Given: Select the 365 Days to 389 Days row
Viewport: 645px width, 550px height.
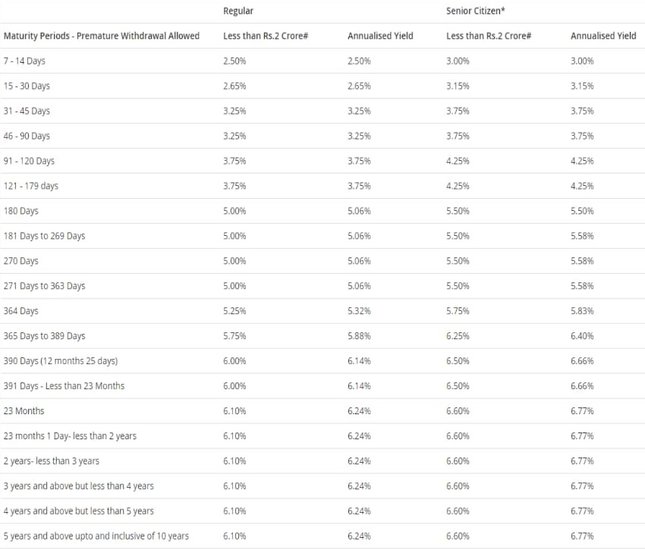Looking at the screenshot, I should coord(322,336).
